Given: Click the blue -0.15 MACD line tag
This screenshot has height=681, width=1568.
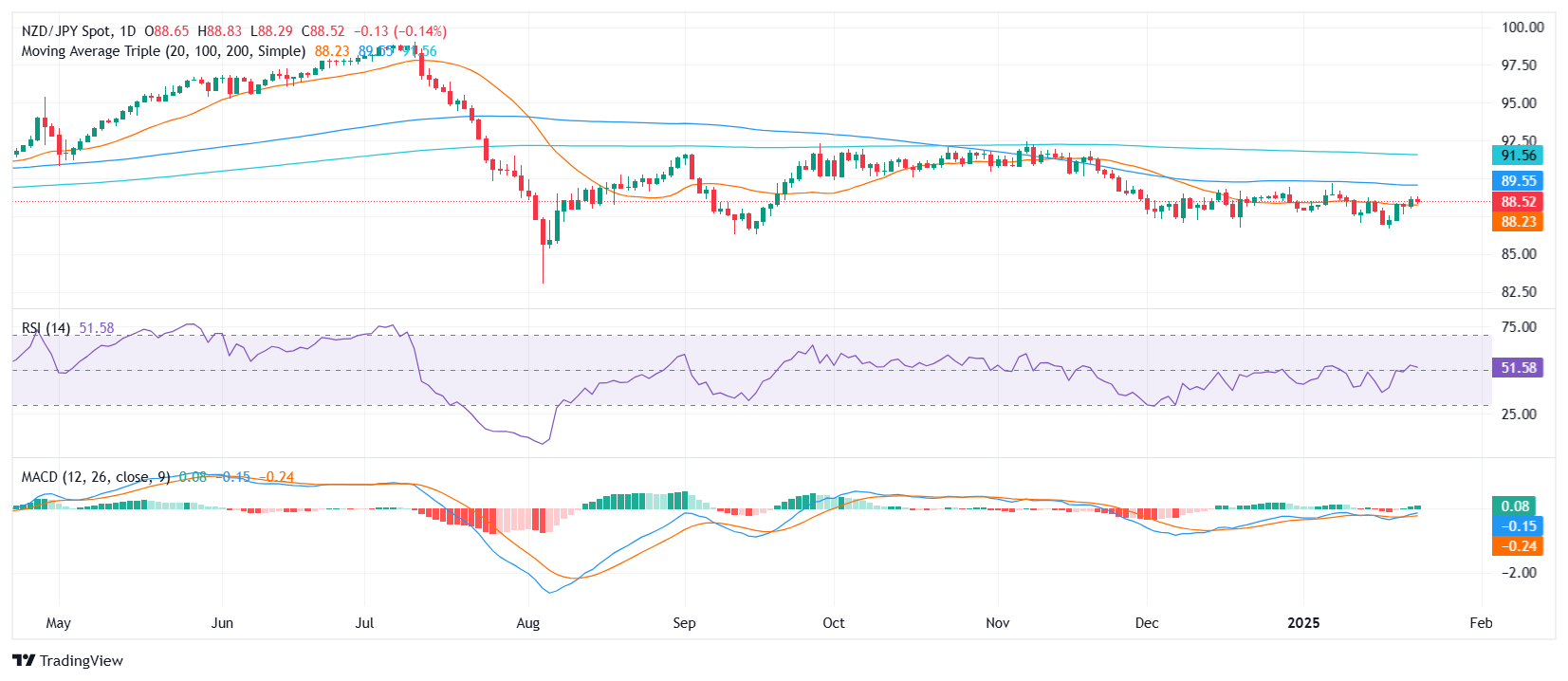Looking at the screenshot, I should 1518,526.
